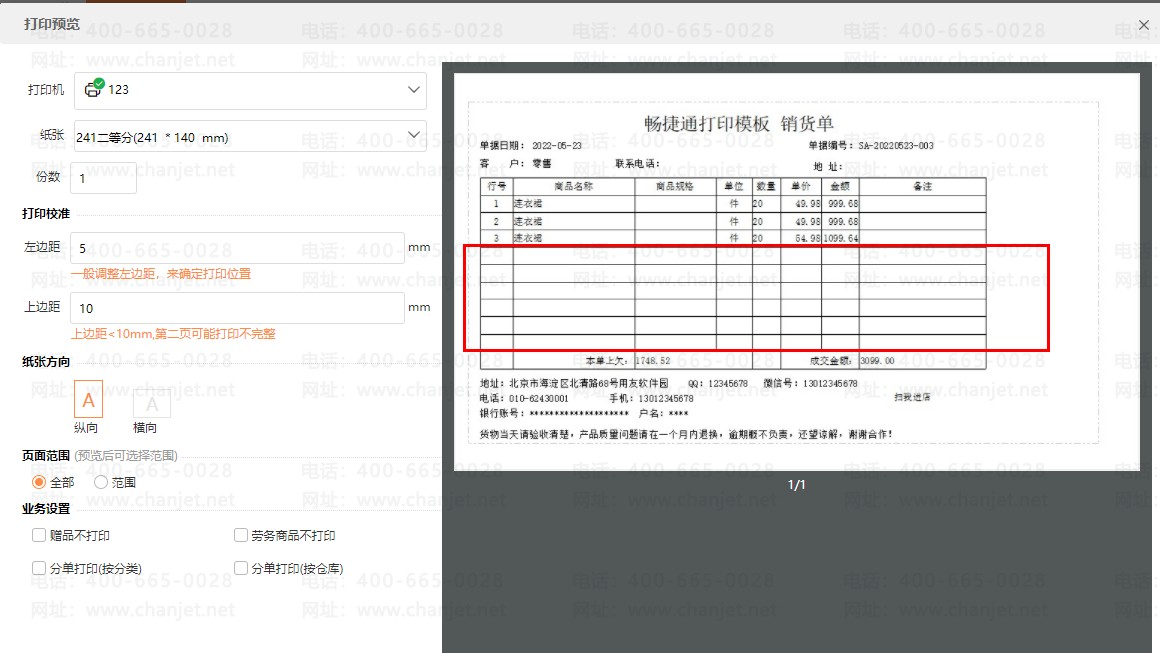Click the orange hint 一般调整左边距
1160x653 pixels.
[161, 274]
